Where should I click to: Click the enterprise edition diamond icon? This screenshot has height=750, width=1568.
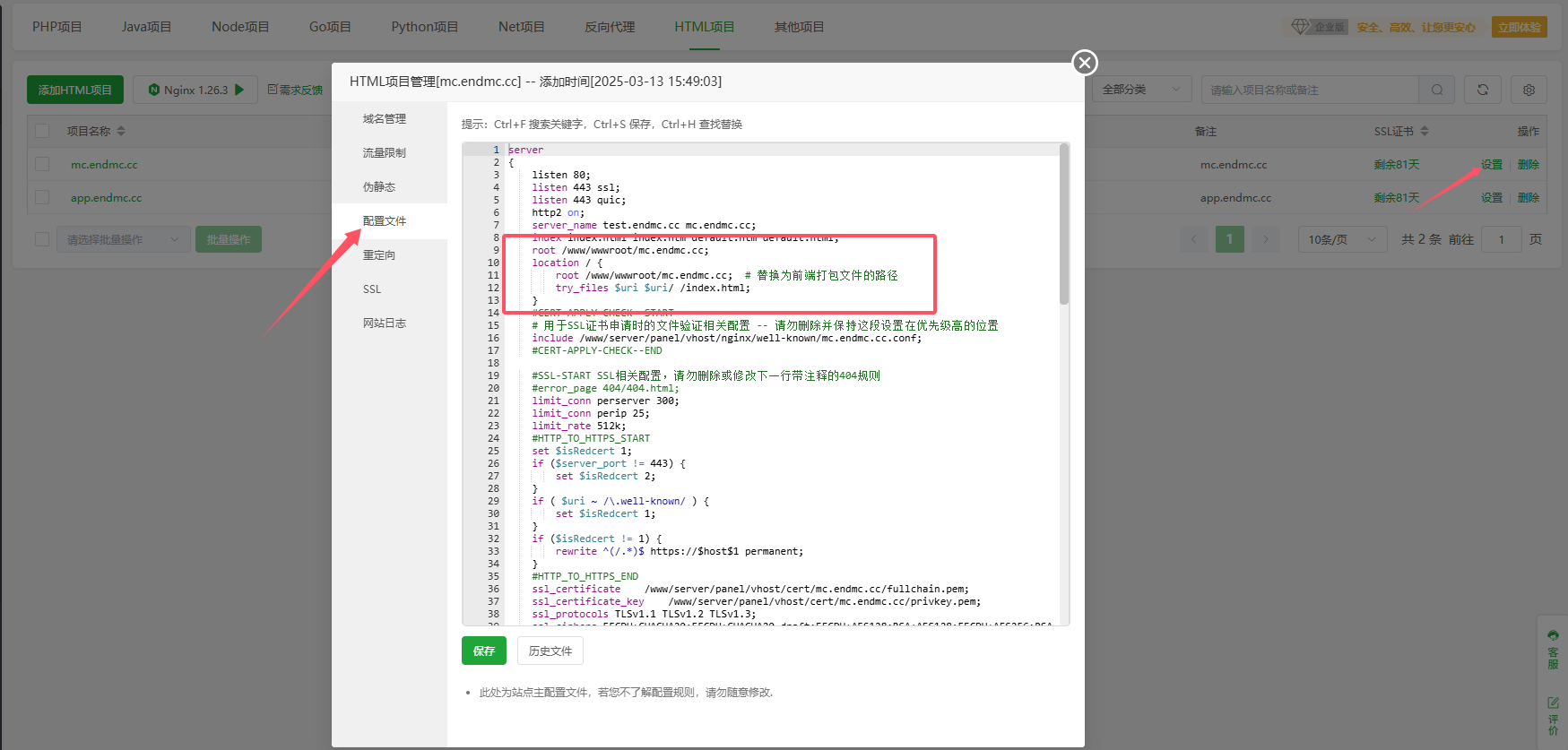coord(1300,27)
